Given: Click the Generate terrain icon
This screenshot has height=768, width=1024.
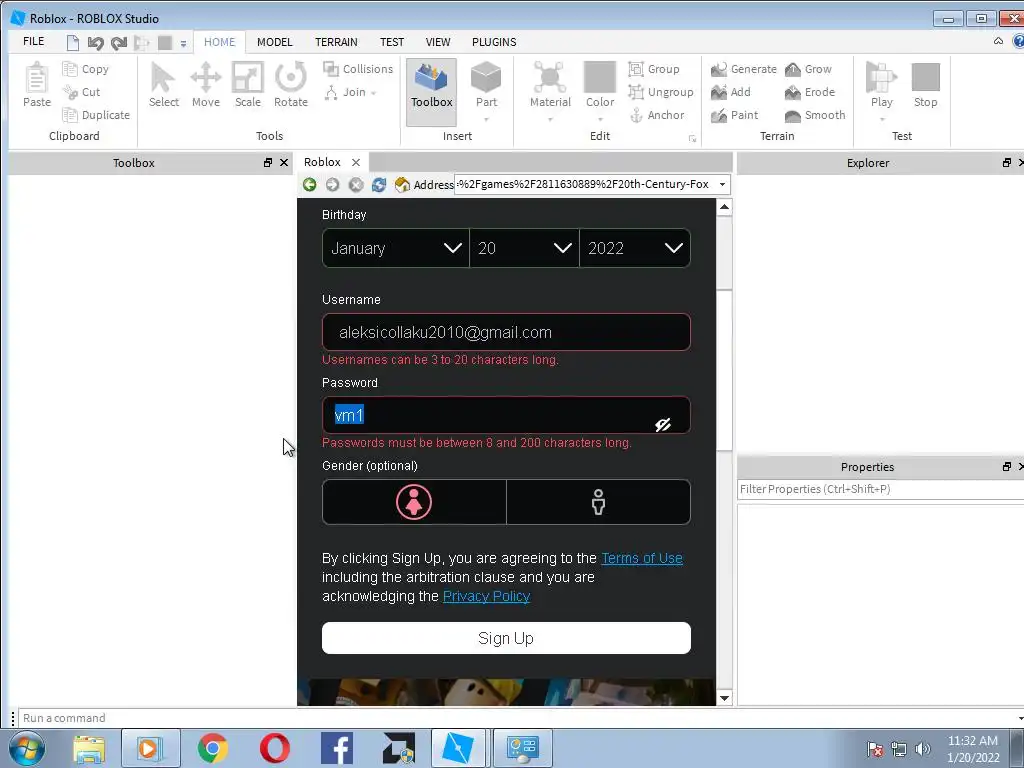Looking at the screenshot, I should coord(719,69).
